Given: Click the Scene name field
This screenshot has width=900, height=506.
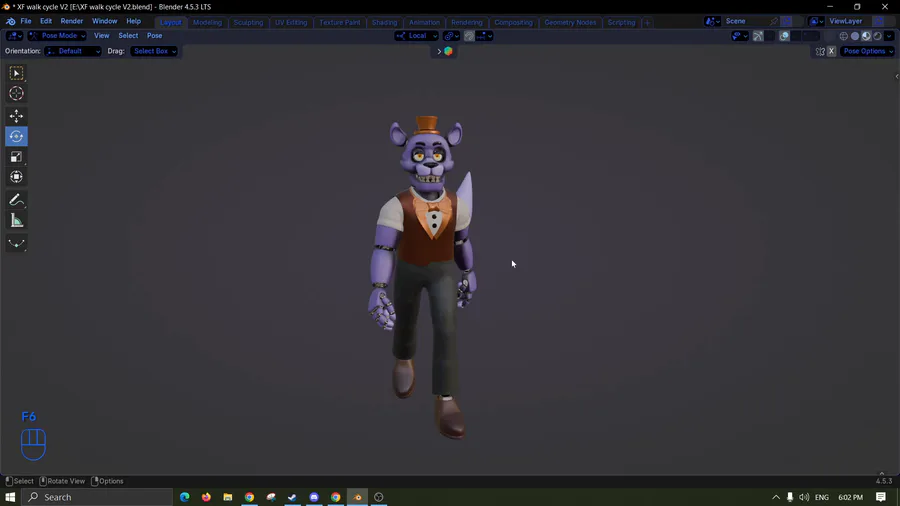Looking at the screenshot, I should point(746,21).
